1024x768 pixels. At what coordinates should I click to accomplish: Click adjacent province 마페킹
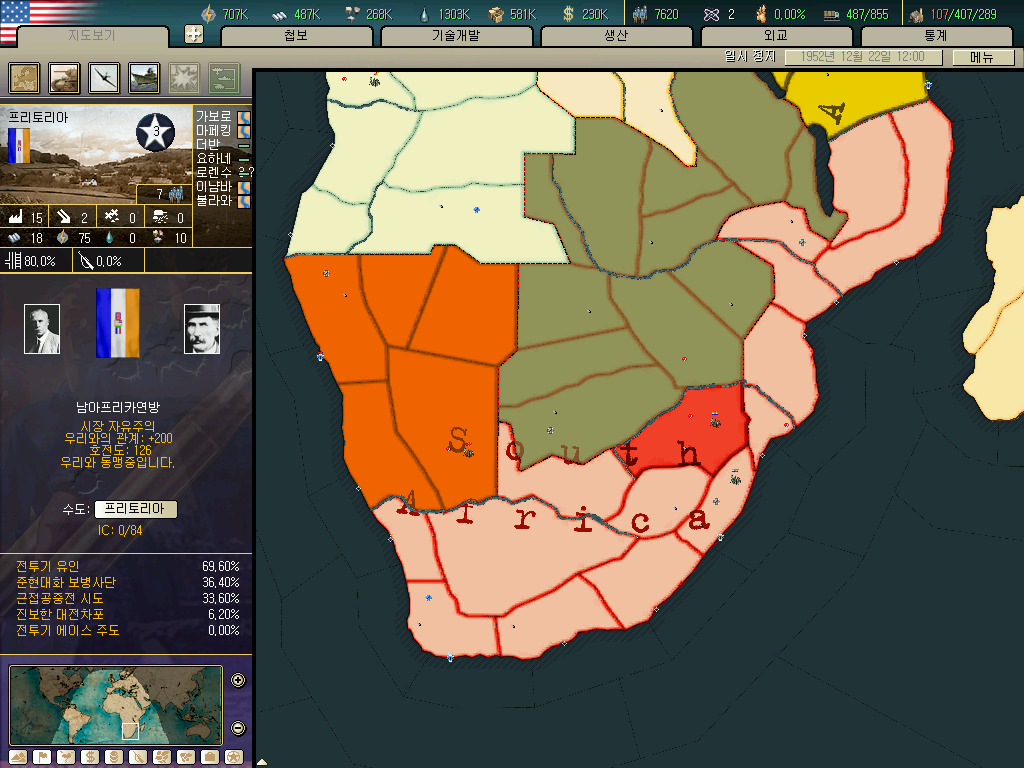[x=214, y=130]
